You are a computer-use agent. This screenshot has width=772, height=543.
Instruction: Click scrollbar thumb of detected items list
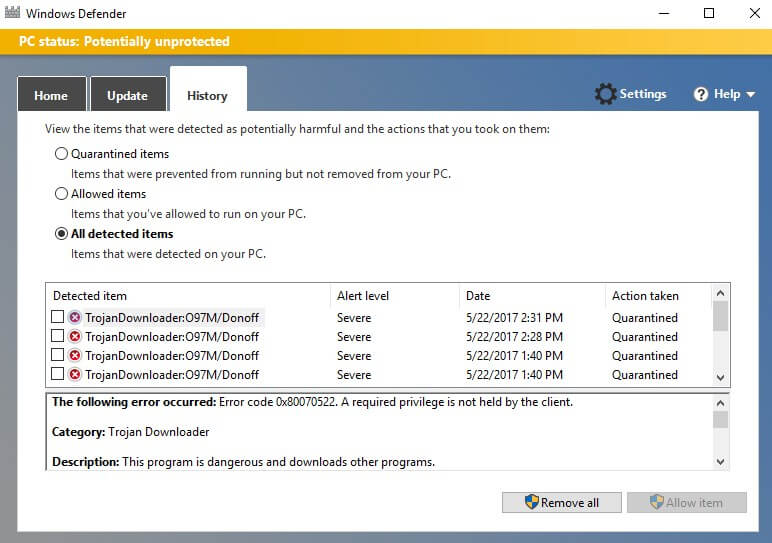point(720,316)
